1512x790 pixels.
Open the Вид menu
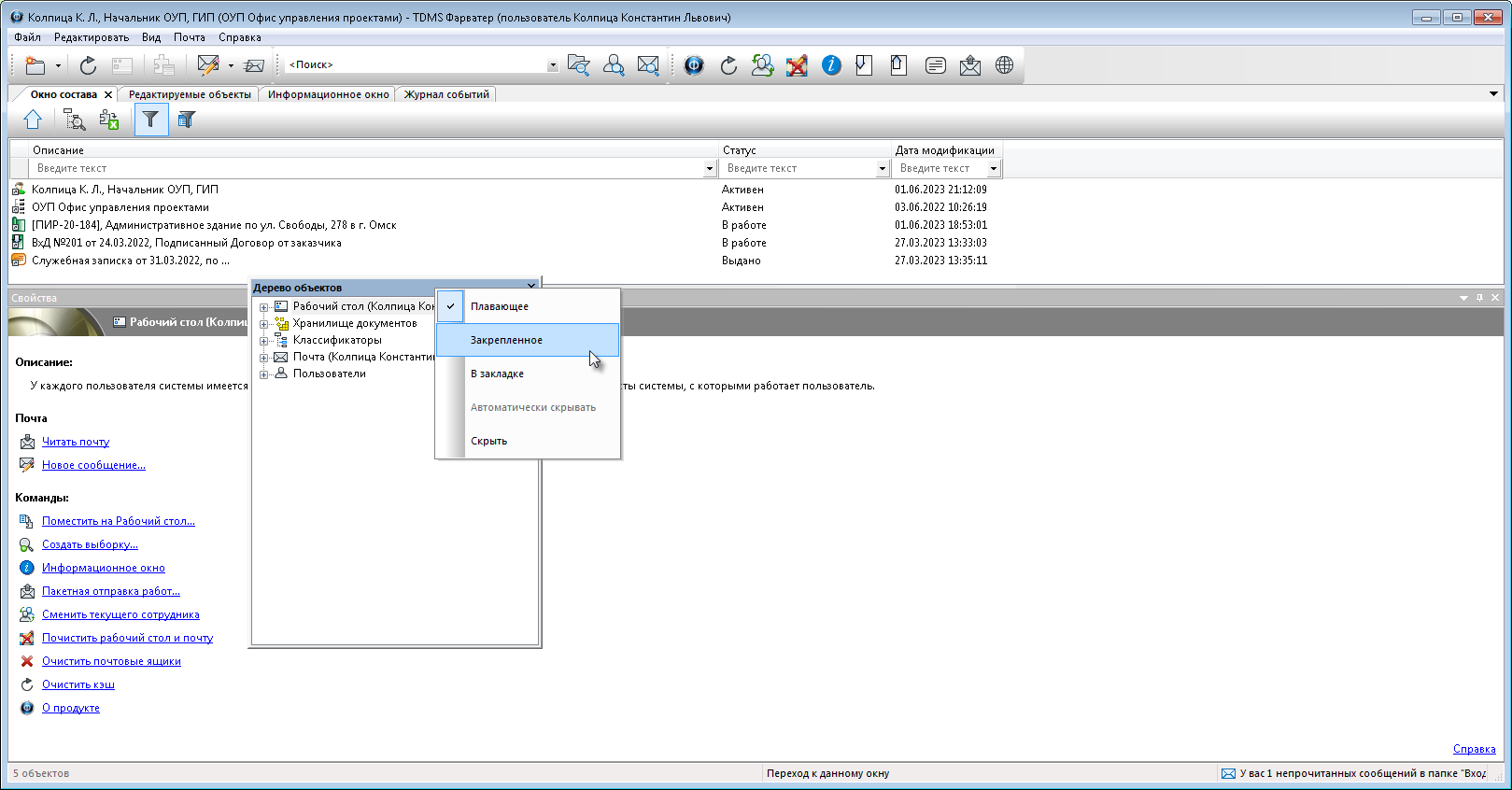point(151,37)
